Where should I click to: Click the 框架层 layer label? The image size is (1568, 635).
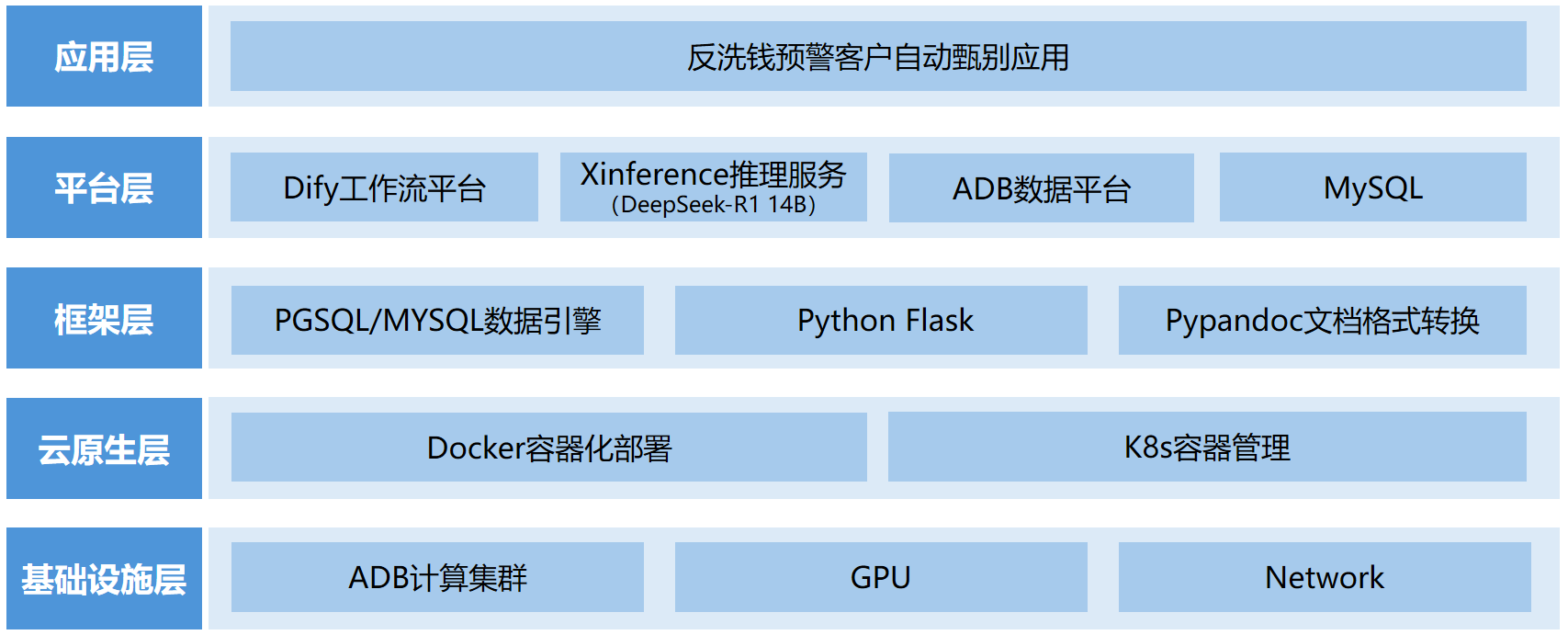tap(104, 318)
